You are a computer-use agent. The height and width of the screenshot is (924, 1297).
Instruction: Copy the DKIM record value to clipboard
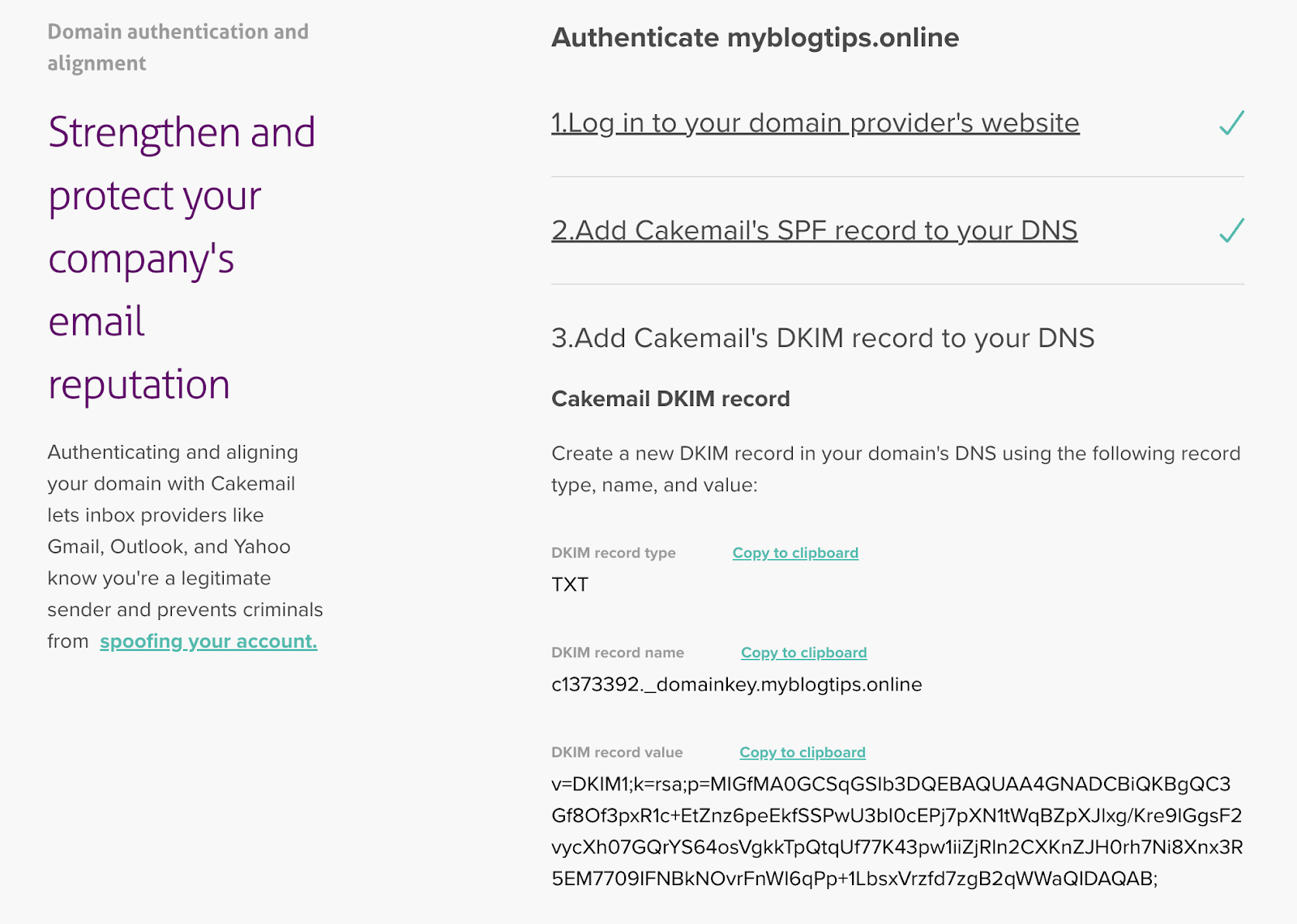pyautogui.click(x=802, y=752)
